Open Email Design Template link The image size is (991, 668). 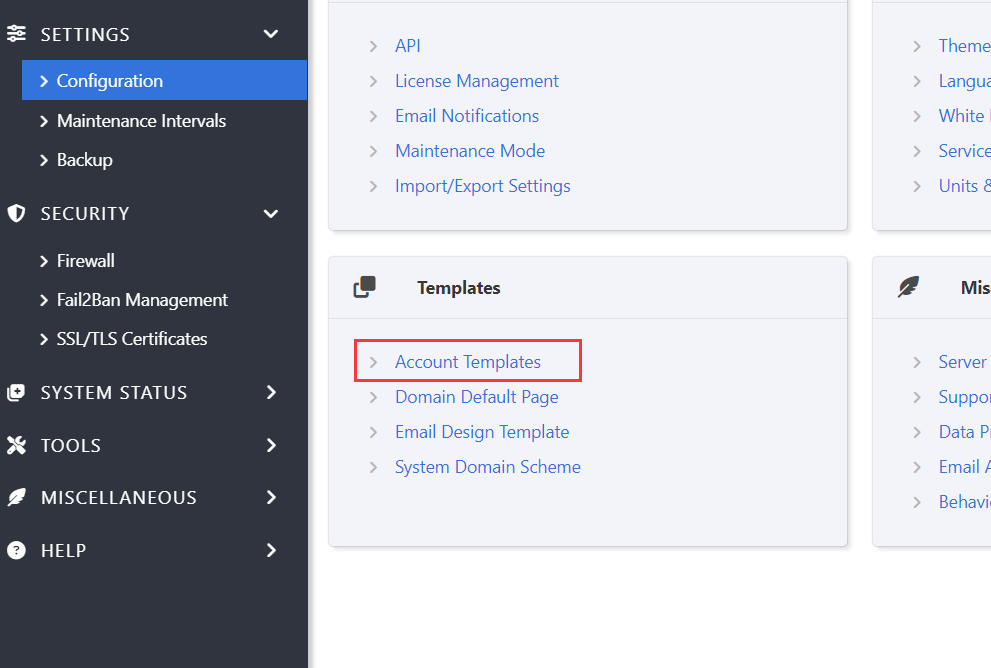pyautogui.click(x=481, y=432)
